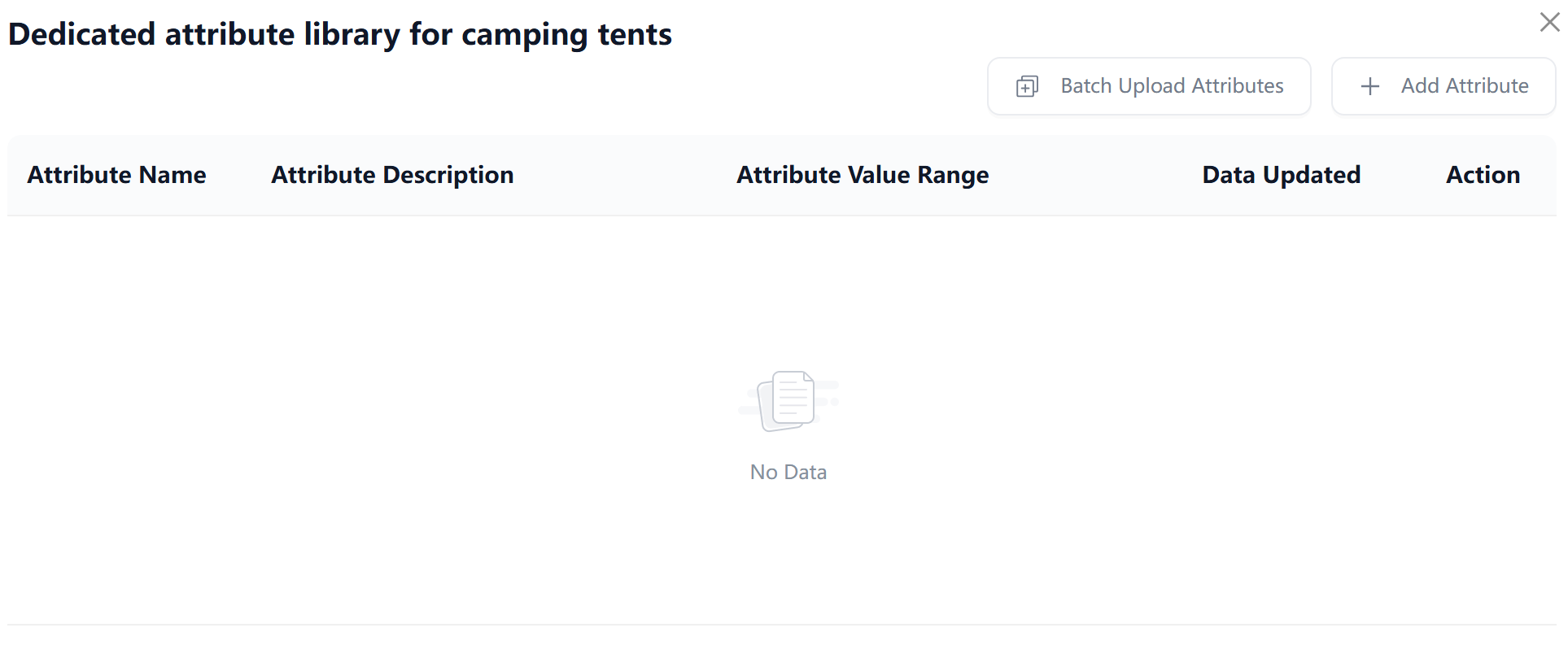The width and height of the screenshot is (1568, 667).
Task: Click the divider line beneath the table
Action: click(781, 625)
